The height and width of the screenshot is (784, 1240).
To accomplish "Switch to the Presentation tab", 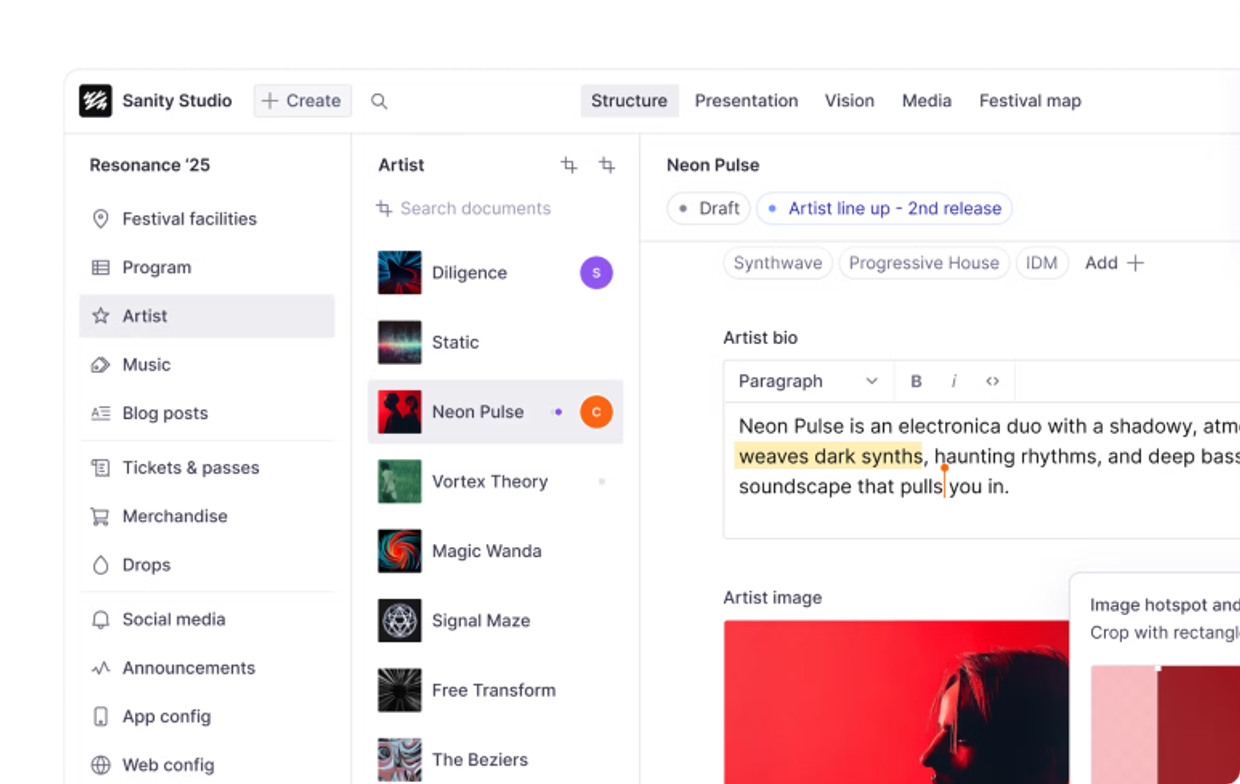I will click(746, 101).
